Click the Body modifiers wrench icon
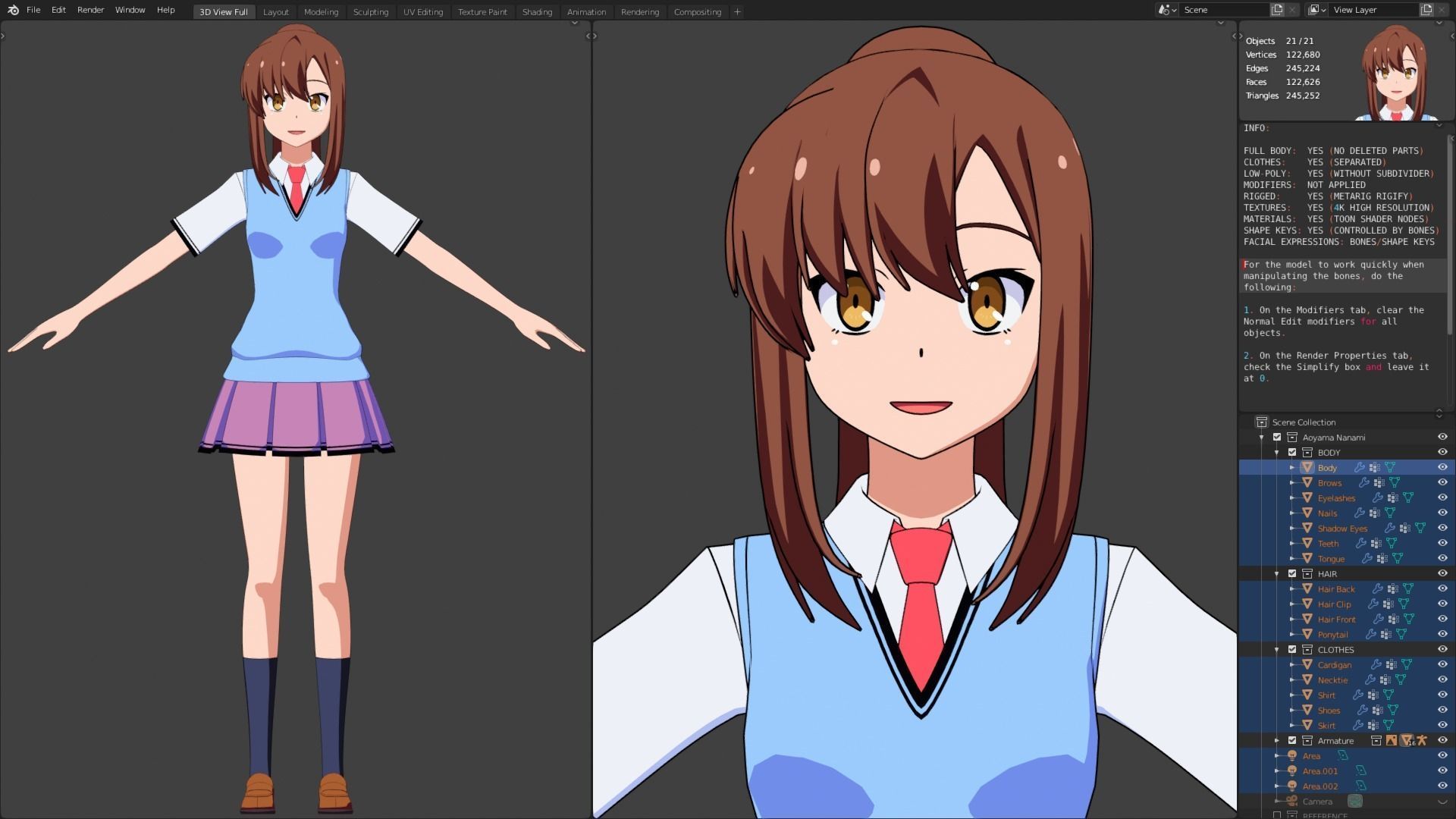Image resolution: width=1456 pixels, height=819 pixels. (1359, 468)
